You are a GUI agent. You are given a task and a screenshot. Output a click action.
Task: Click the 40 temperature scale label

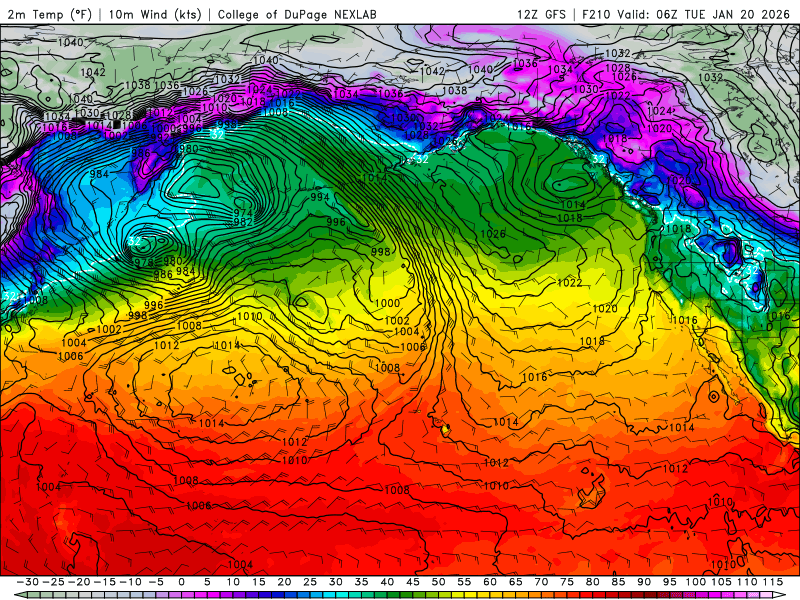point(387,582)
